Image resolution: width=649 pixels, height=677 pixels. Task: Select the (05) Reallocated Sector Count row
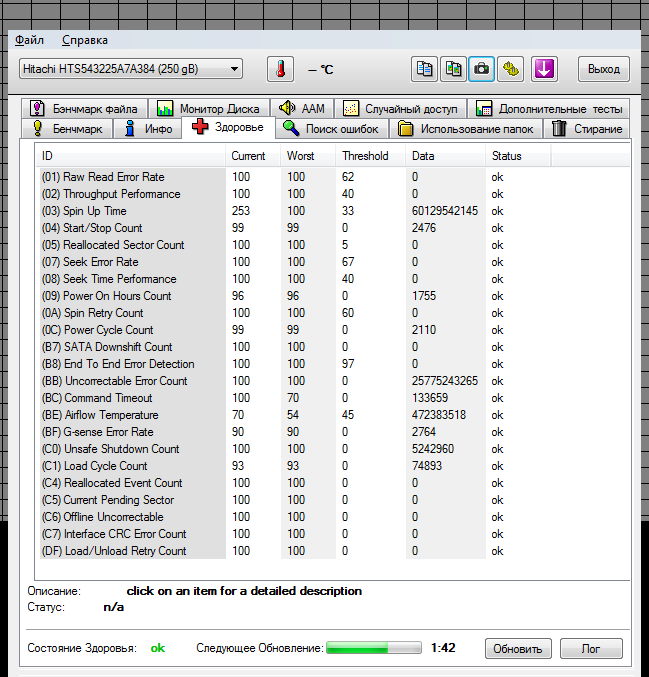[x=294, y=245]
